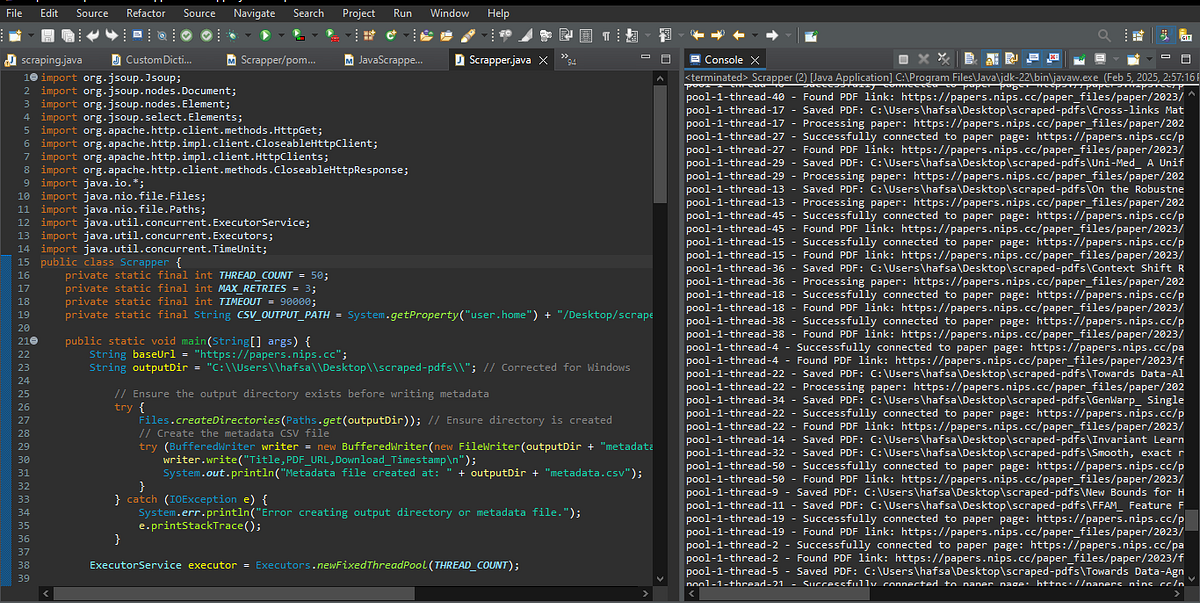This screenshot has height=603, width=1200.
Task: Click Remove All Terminated Launches
Action: tap(943, 58)
